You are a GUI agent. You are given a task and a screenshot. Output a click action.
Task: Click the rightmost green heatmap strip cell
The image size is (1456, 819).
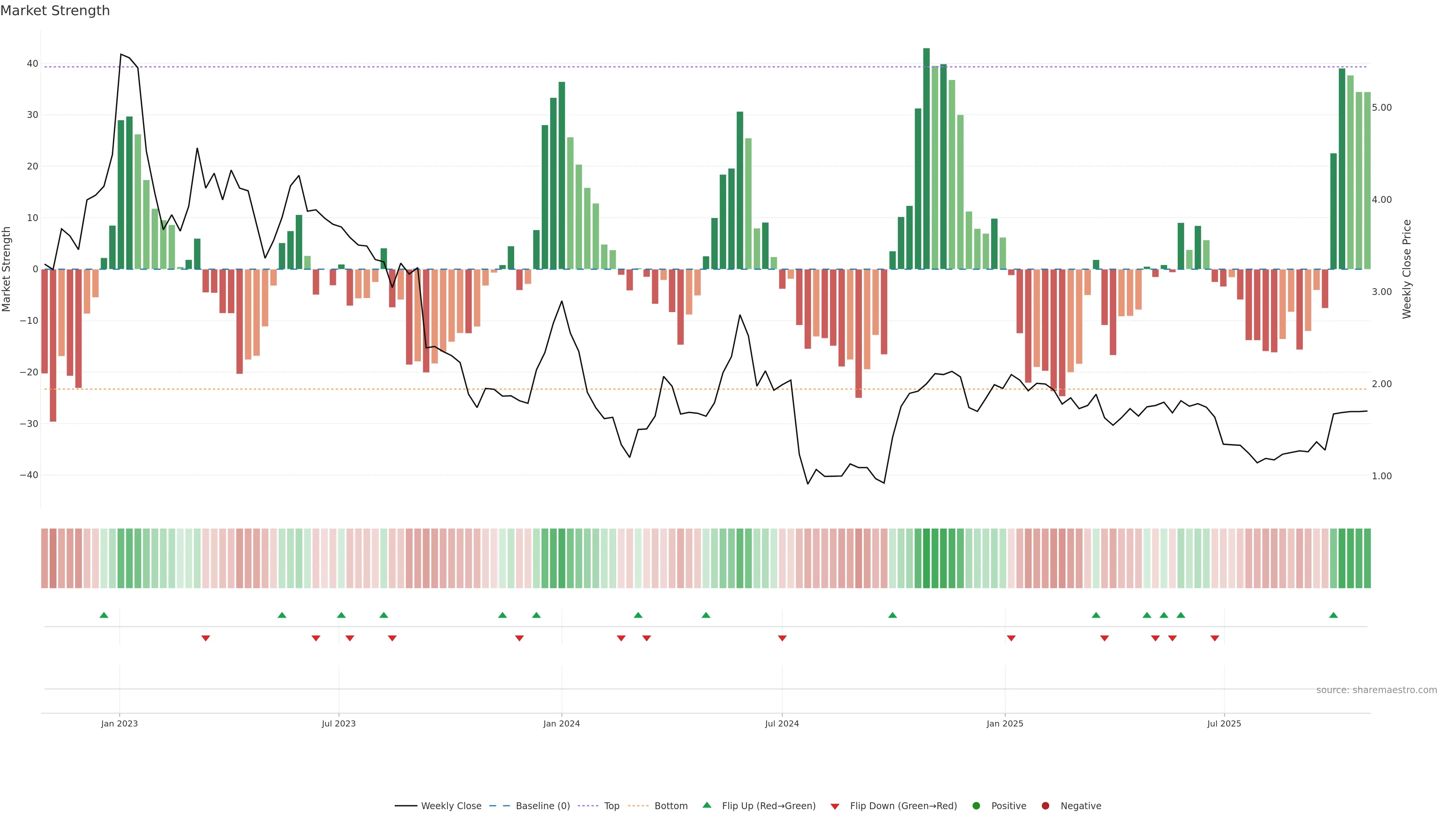point(1367,559)
